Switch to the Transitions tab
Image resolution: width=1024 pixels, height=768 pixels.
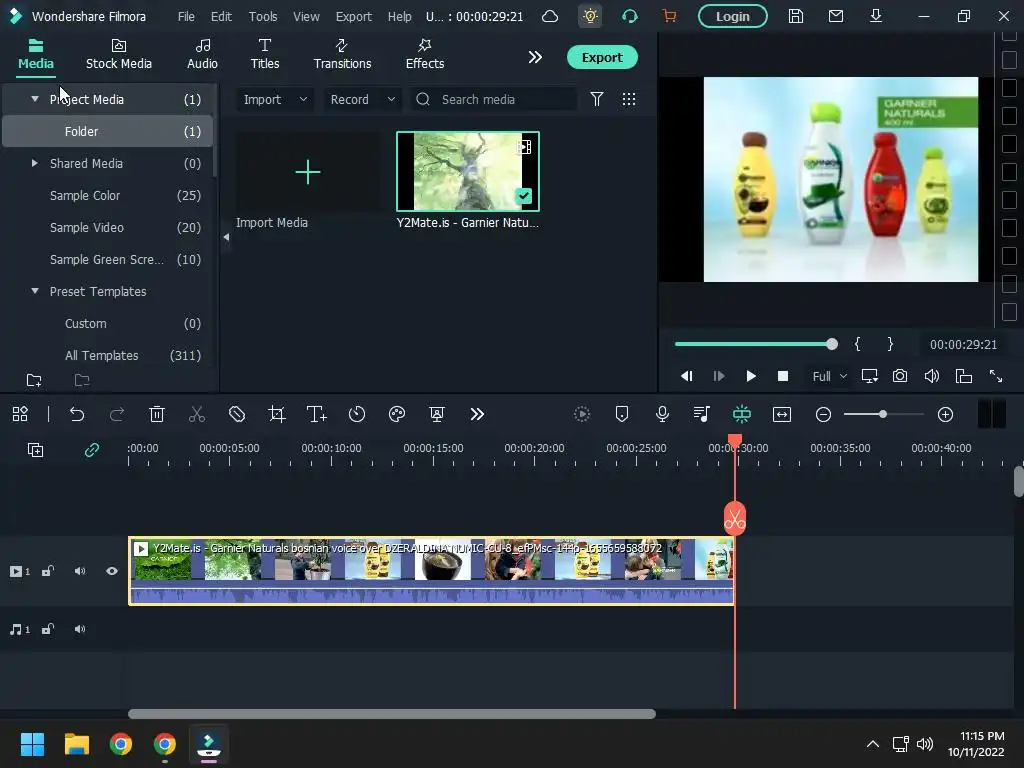342,54
